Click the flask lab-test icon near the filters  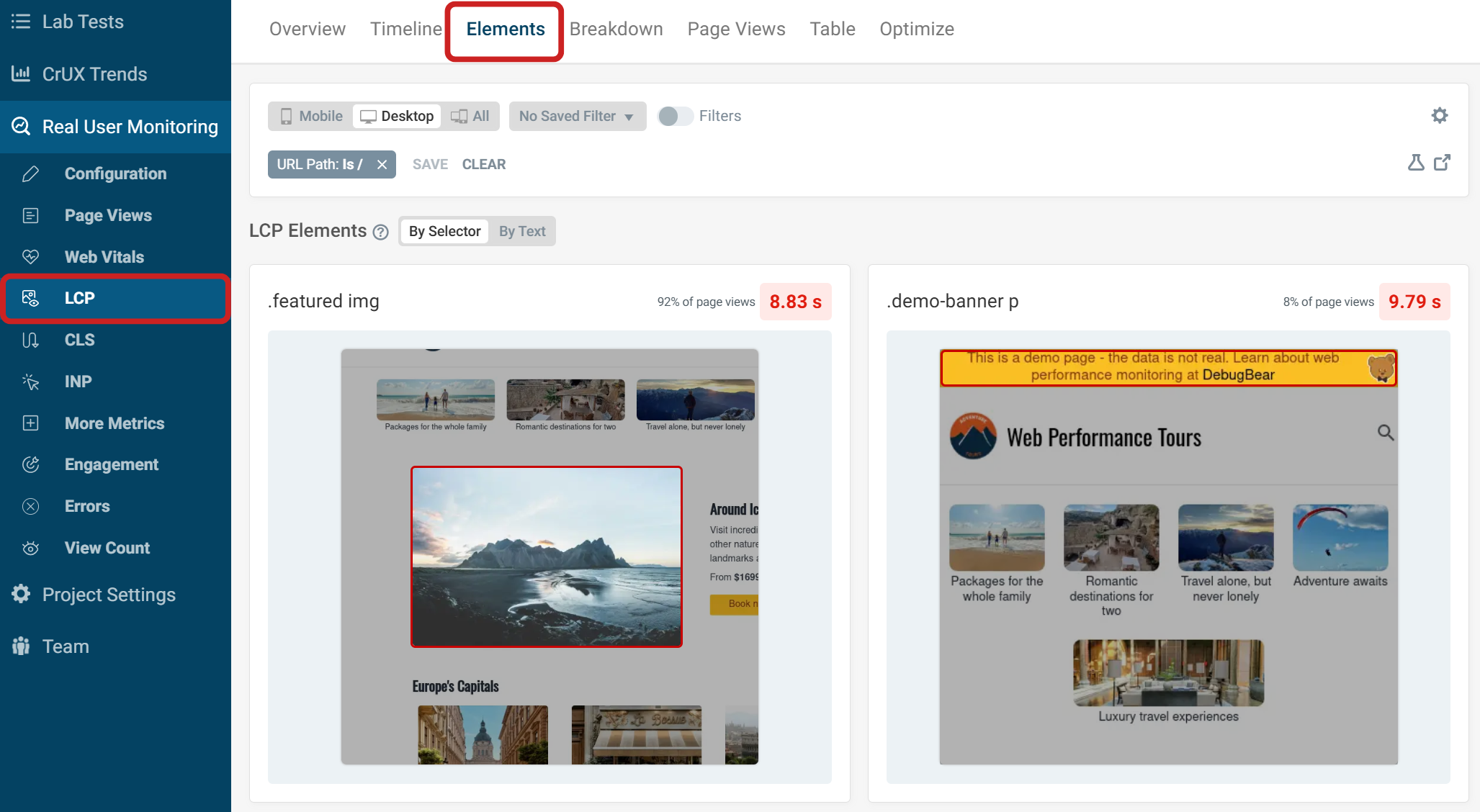1416,163
